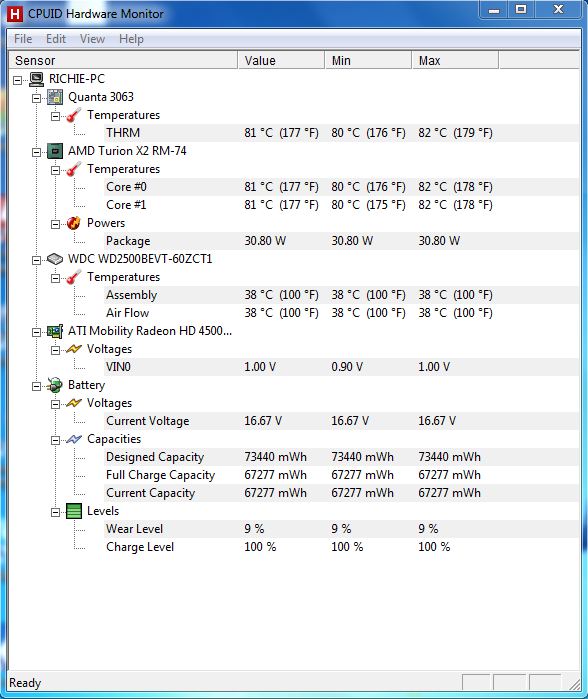This screenshot has height=699, width=588.
Task: Collapse the WDC WD2500BEVT node
Action: pyautogui.click(x=37, y=260)
